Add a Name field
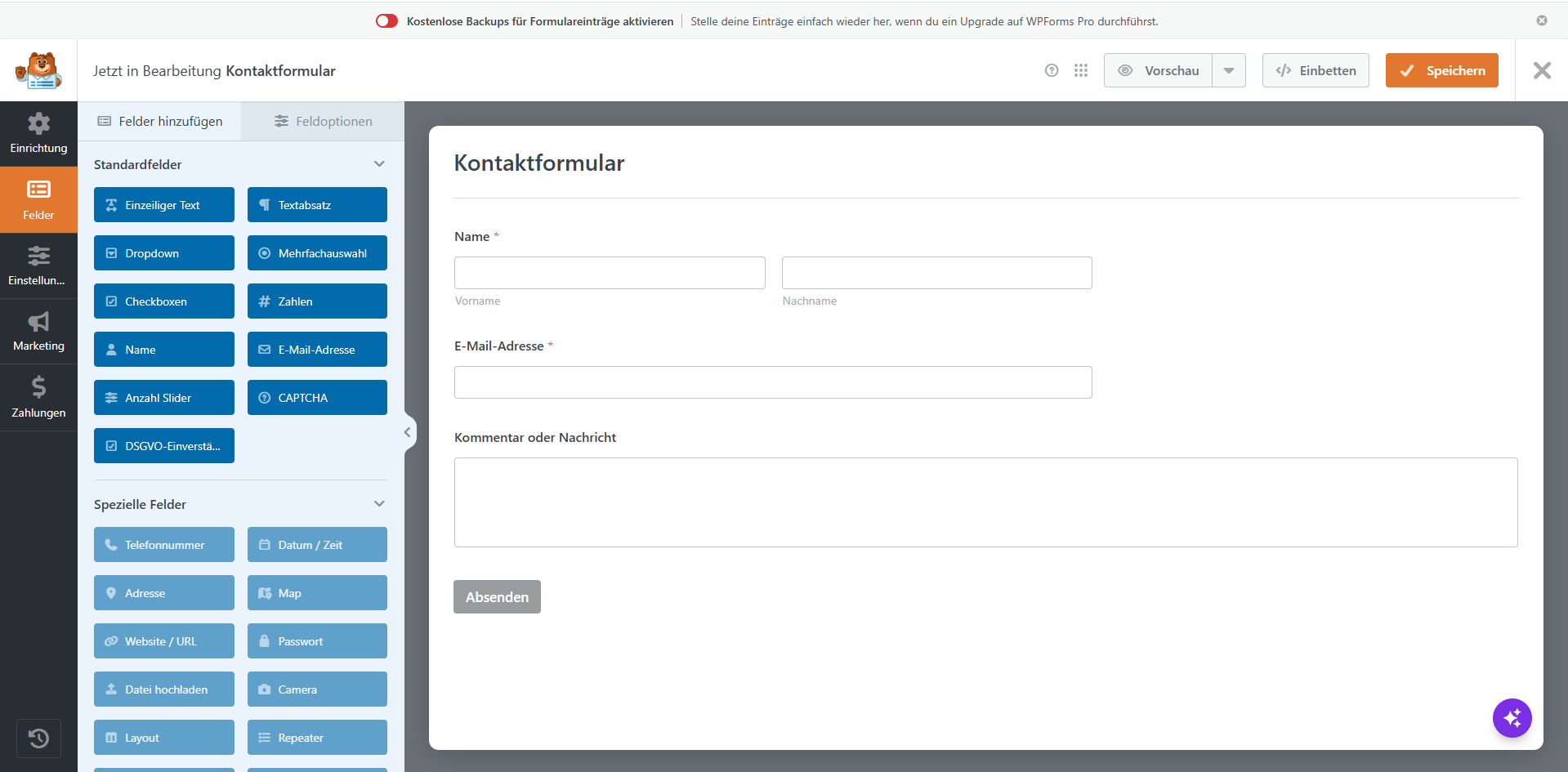 tap(164, 350)
